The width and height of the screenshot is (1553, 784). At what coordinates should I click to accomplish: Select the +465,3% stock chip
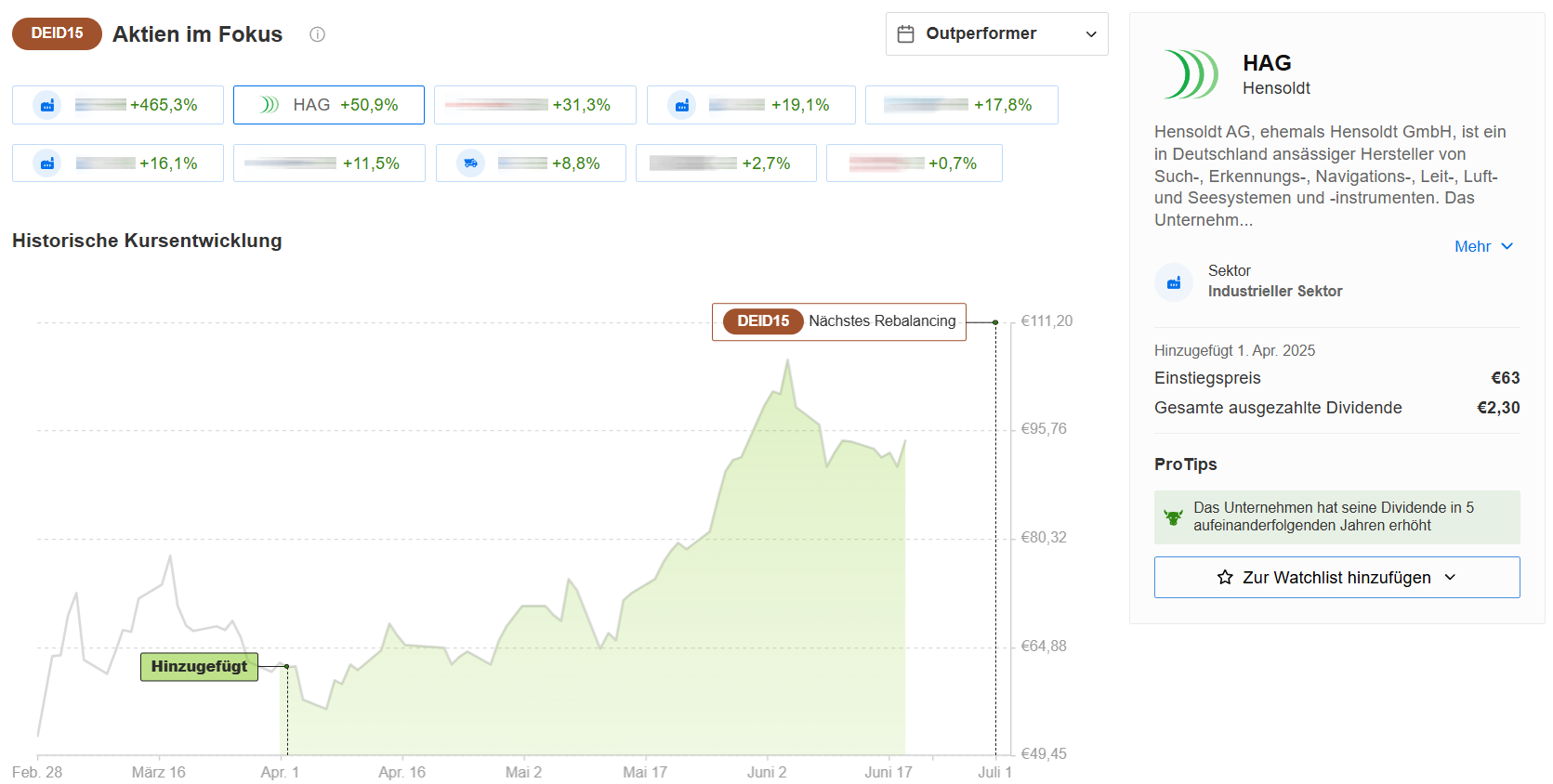click(118, 105)
